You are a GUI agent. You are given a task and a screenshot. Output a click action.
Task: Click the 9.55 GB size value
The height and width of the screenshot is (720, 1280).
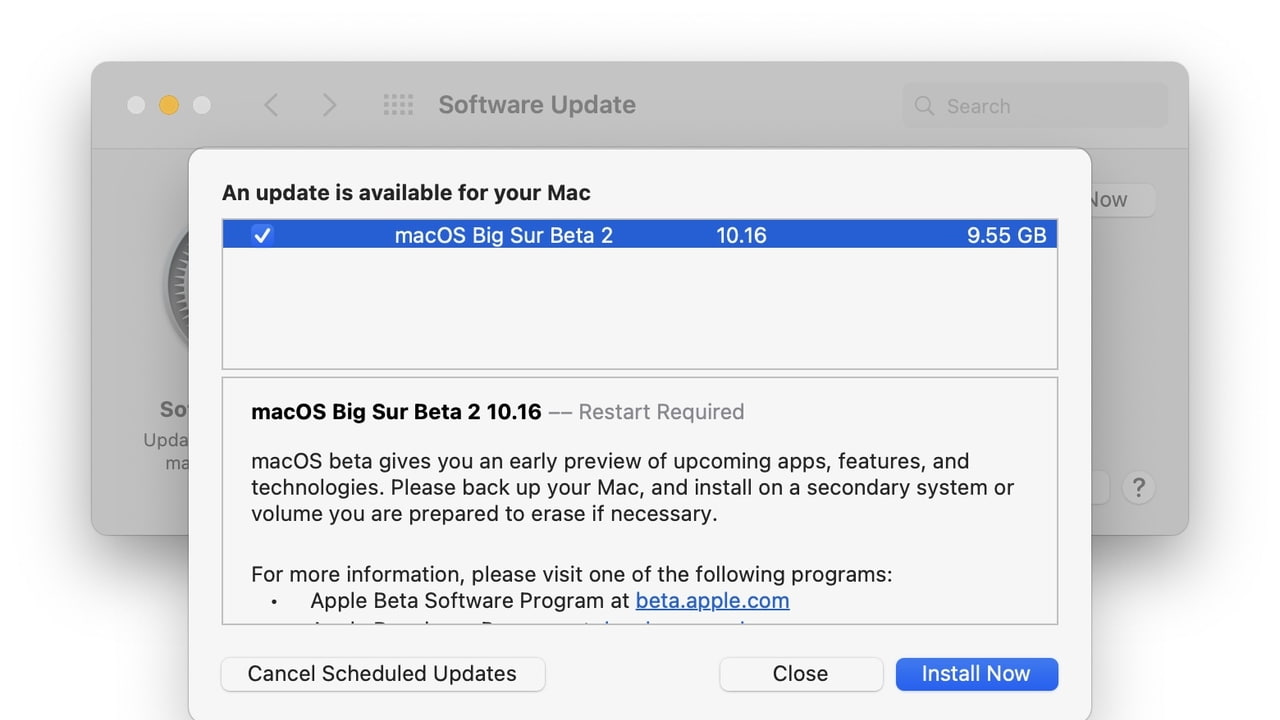[x=1006, y=235]
